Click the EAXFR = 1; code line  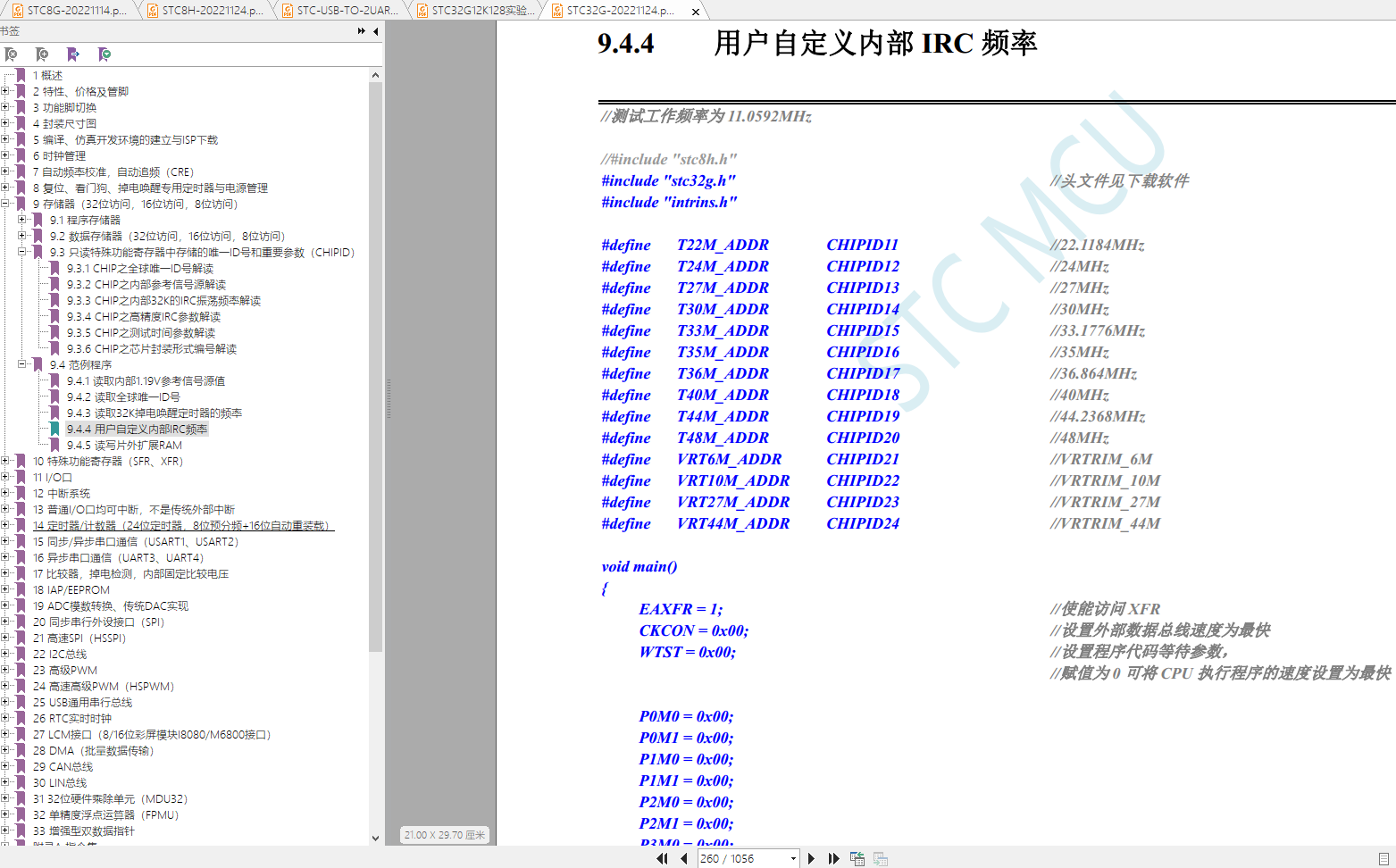point(681,609)
